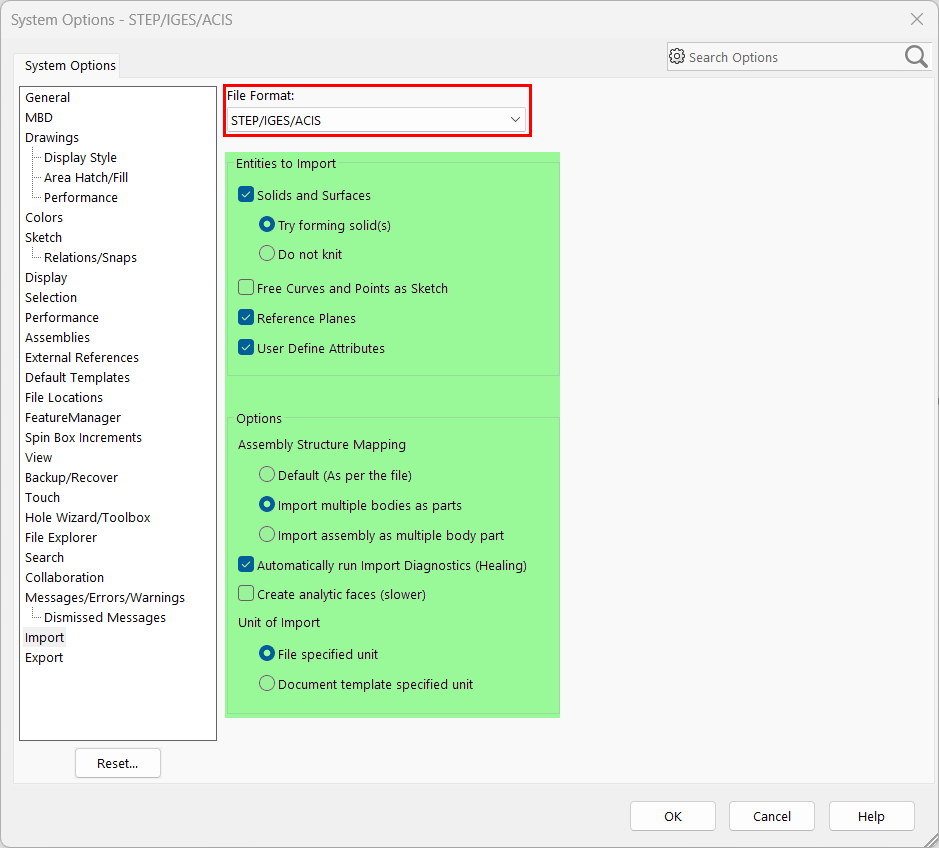Select Display Style under Drawings
The width and height of the screenshot is (939, 848).
click(80, 158)
